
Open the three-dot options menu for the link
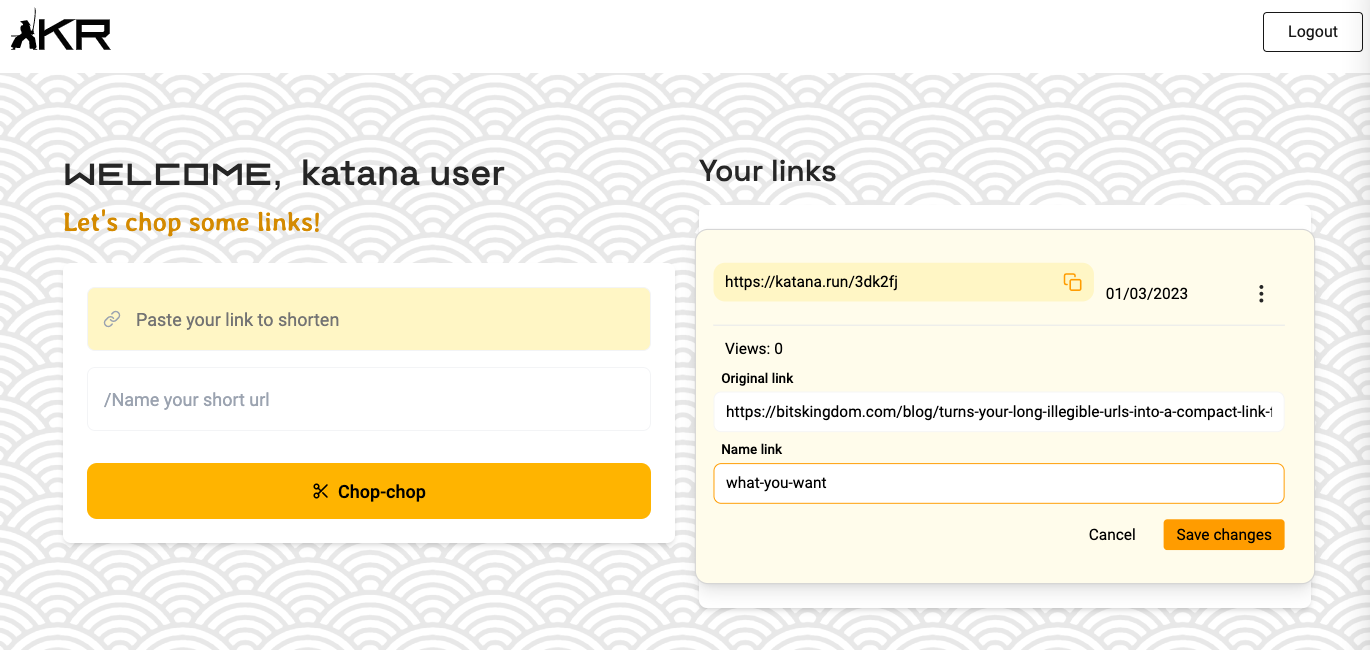point(1261,294)
